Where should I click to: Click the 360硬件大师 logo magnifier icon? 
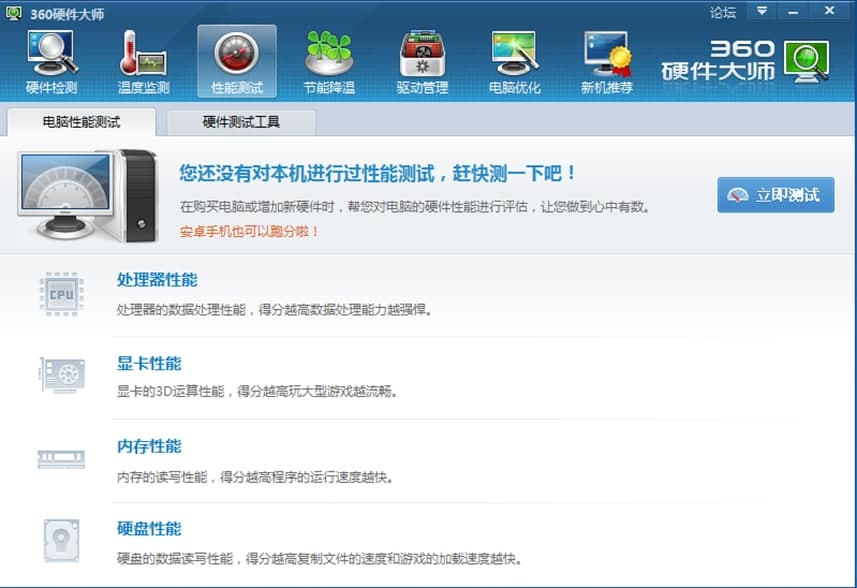pyautogui.click(x=807, y=62)
